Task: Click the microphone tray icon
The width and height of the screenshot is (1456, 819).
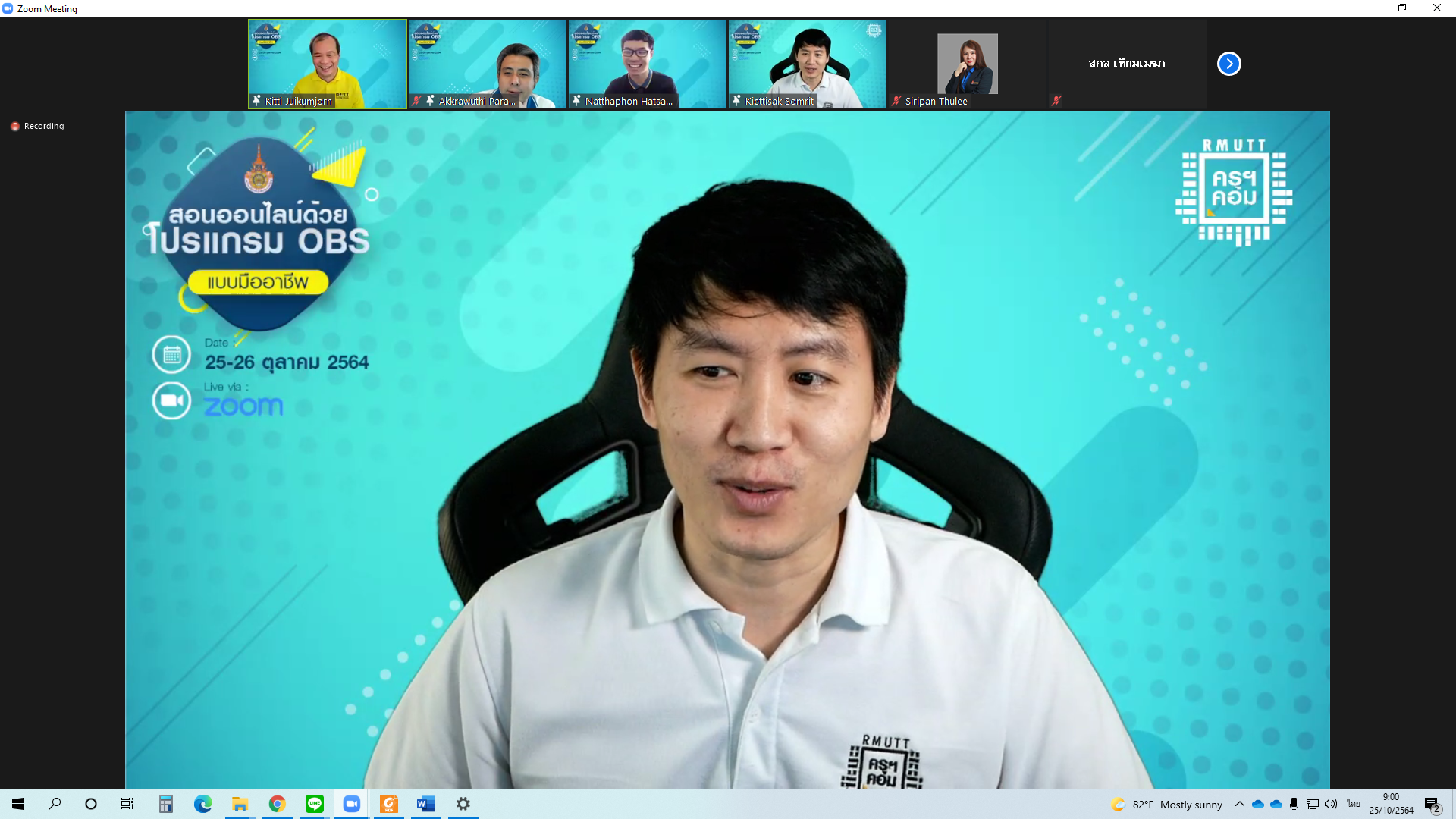Action: (x=1294, y=804)
